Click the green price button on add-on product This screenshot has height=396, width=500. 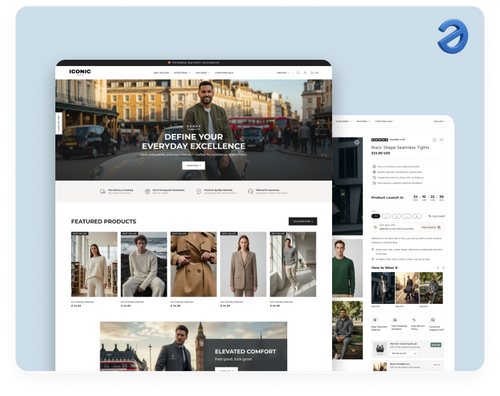(x=436, y=345)
